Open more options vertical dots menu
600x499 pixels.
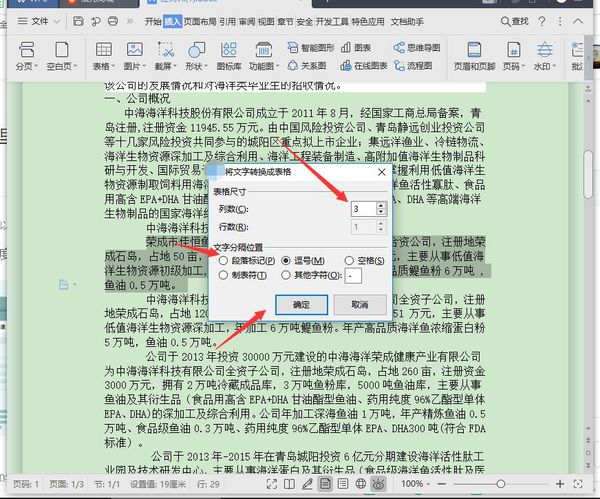[560, 21]
